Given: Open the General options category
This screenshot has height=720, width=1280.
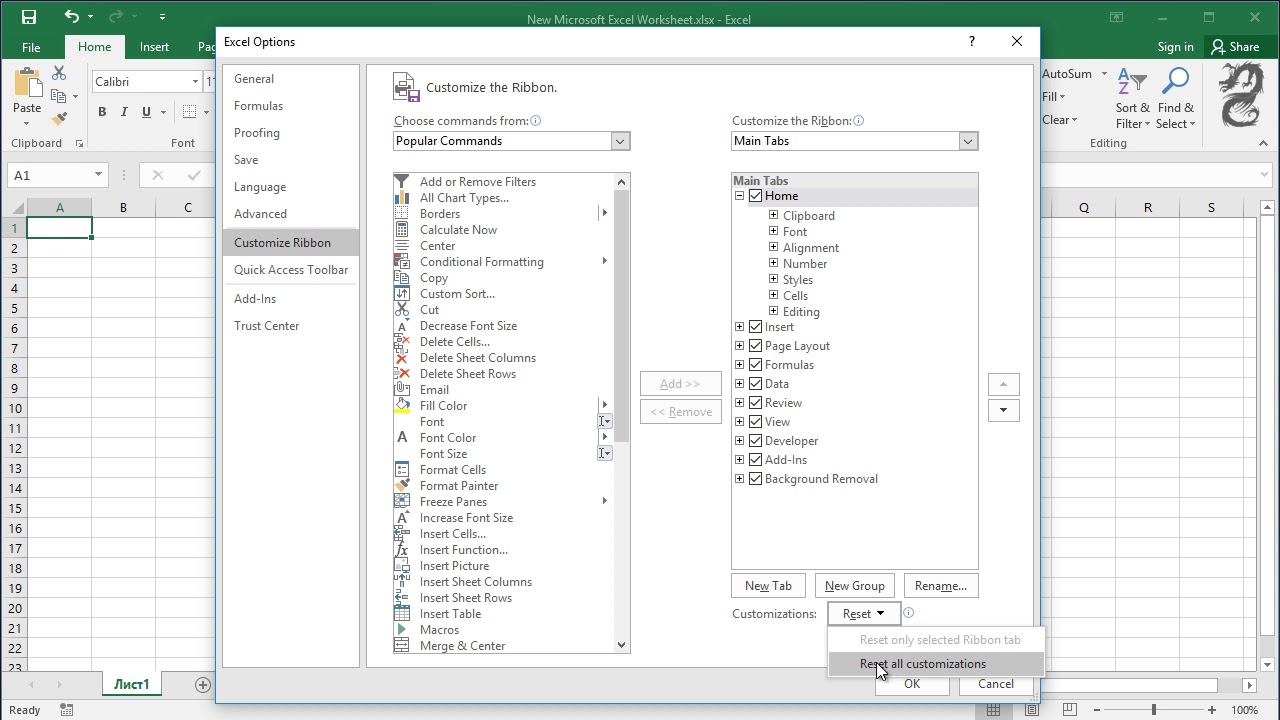Looking at the screenshot, I should pos(290,79).
